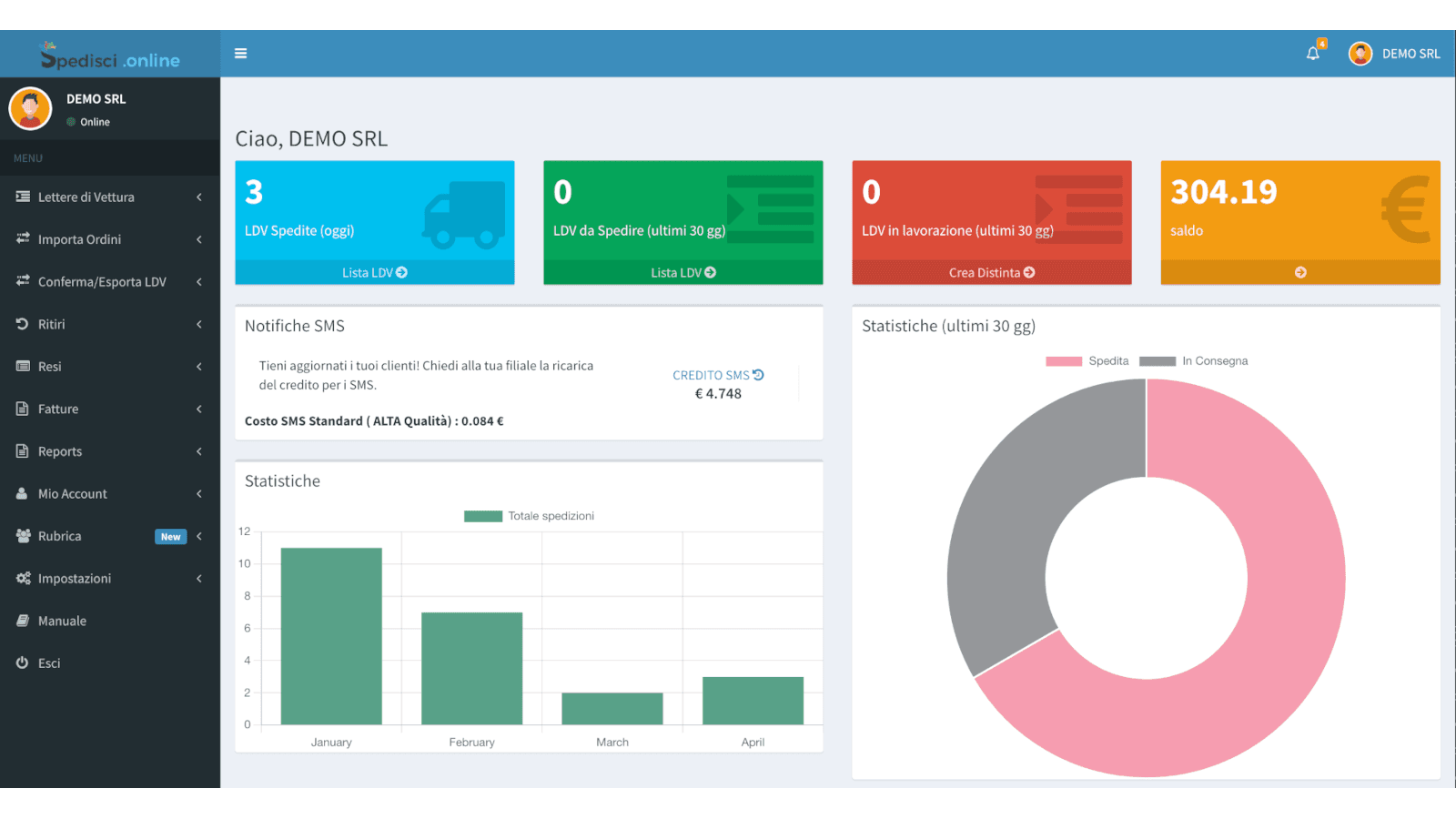The image size is (1456, 819).
Task: Open Lista LDV on the blue card
Action: pos(374,271)
